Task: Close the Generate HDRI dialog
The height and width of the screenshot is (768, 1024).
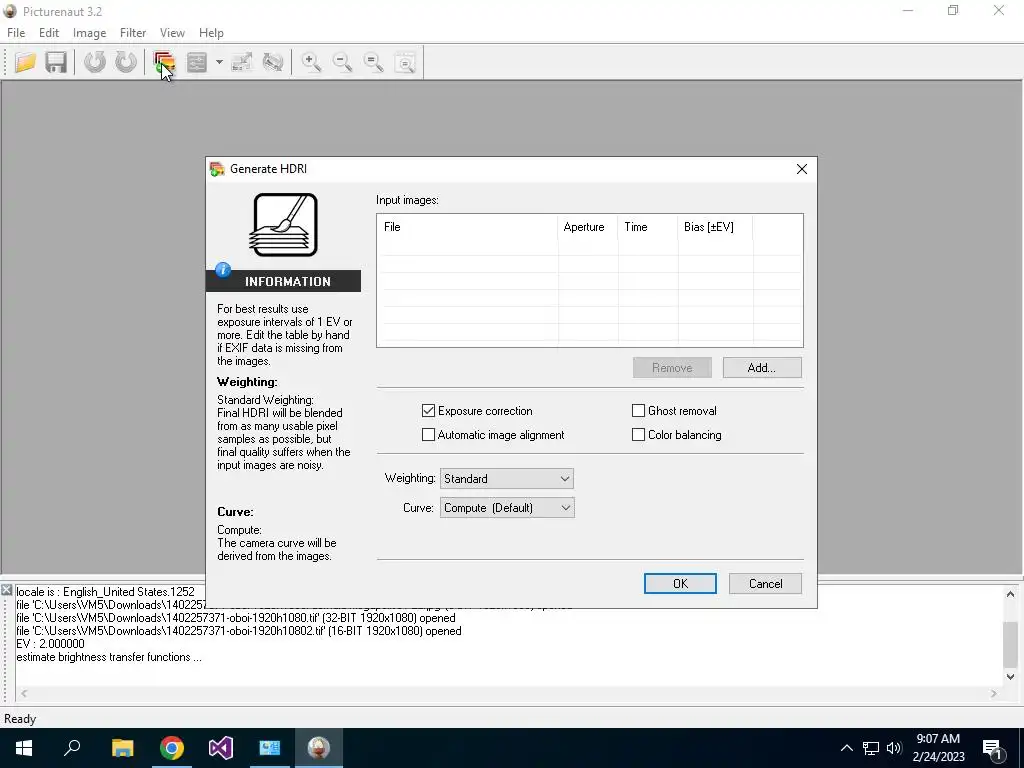Action: click(x=802, y=169)
